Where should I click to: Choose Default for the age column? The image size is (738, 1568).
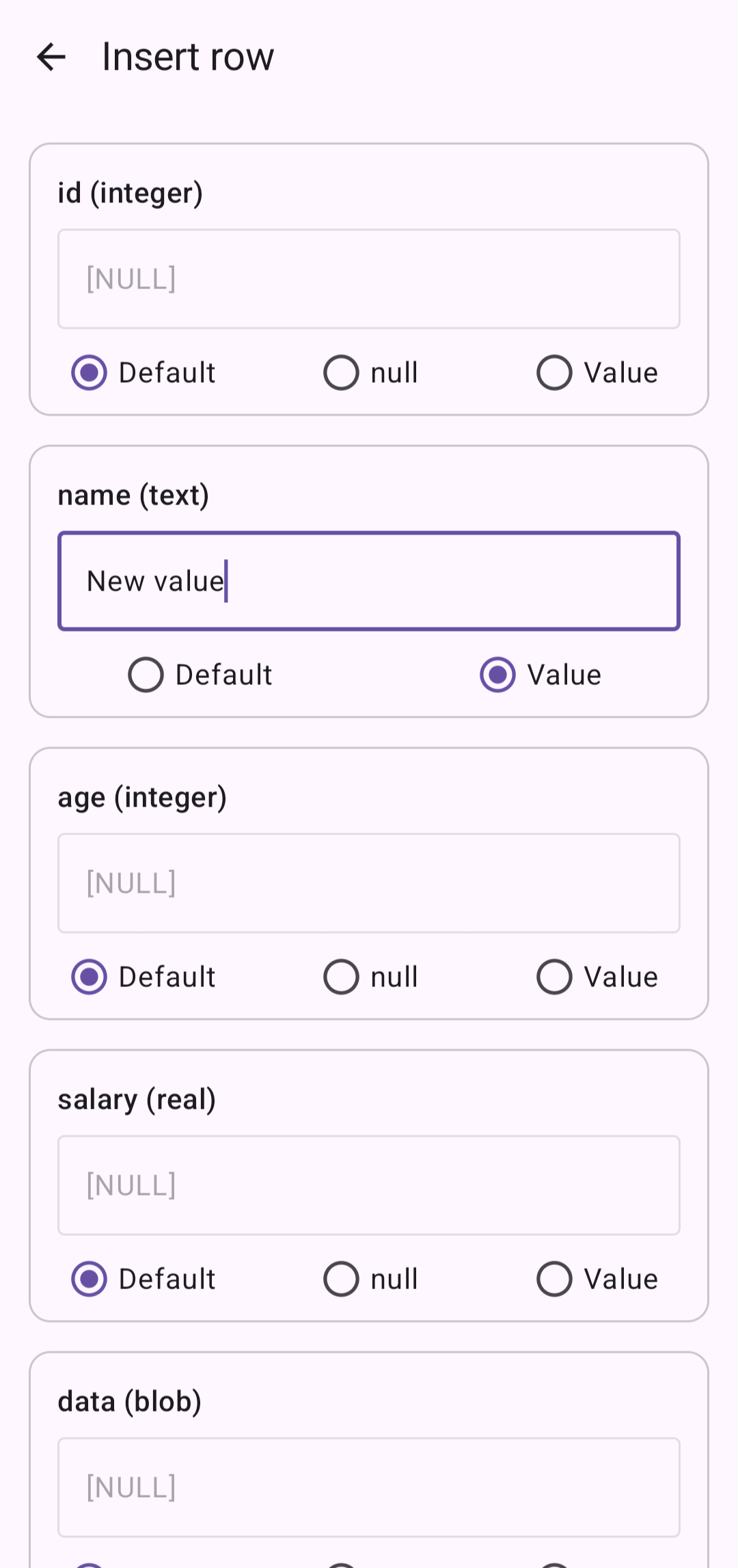point(90,977)
